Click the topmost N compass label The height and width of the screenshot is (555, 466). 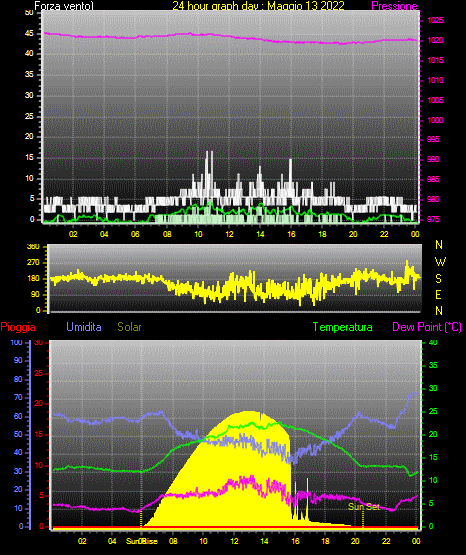[439, 245]
